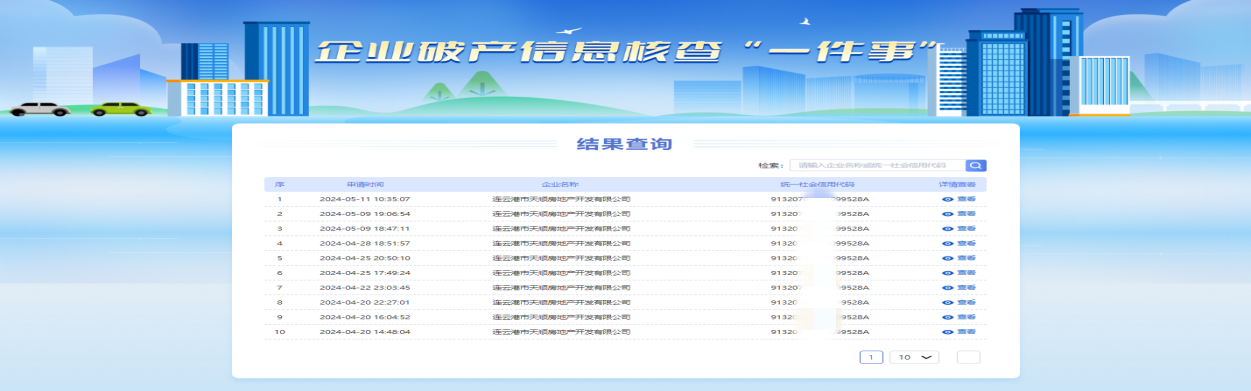Image resolution: width=1251 pixels, height=391 pixels.
Task: Focus the enterprise name search field
Action: [x=877, y=165]
